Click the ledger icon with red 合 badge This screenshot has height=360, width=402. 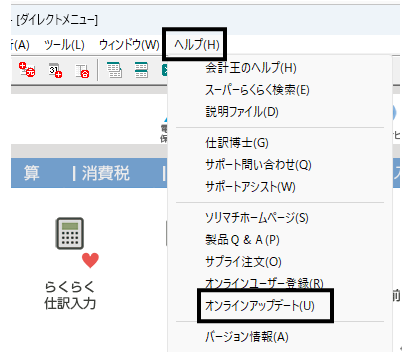(x=82, y=71)
